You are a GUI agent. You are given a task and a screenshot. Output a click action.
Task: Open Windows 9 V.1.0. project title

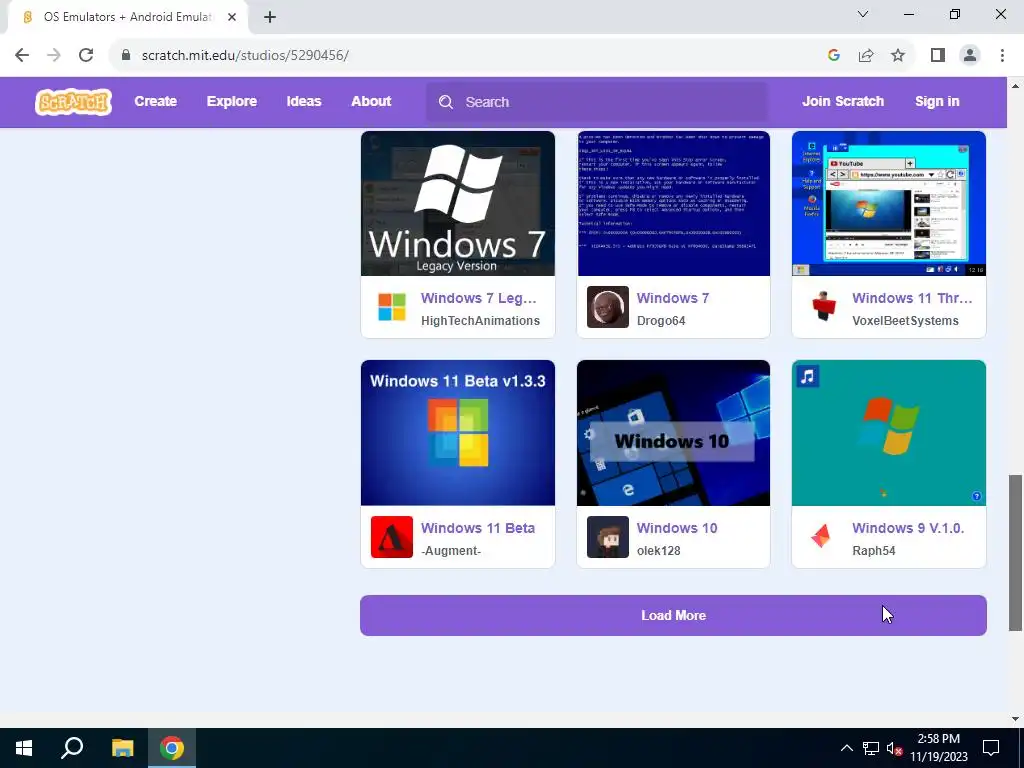tap(908, 528)
